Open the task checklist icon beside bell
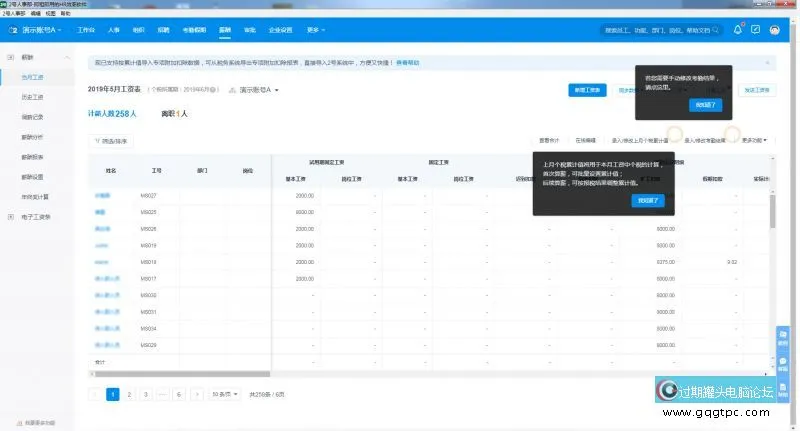 click(x=756, y=30)
